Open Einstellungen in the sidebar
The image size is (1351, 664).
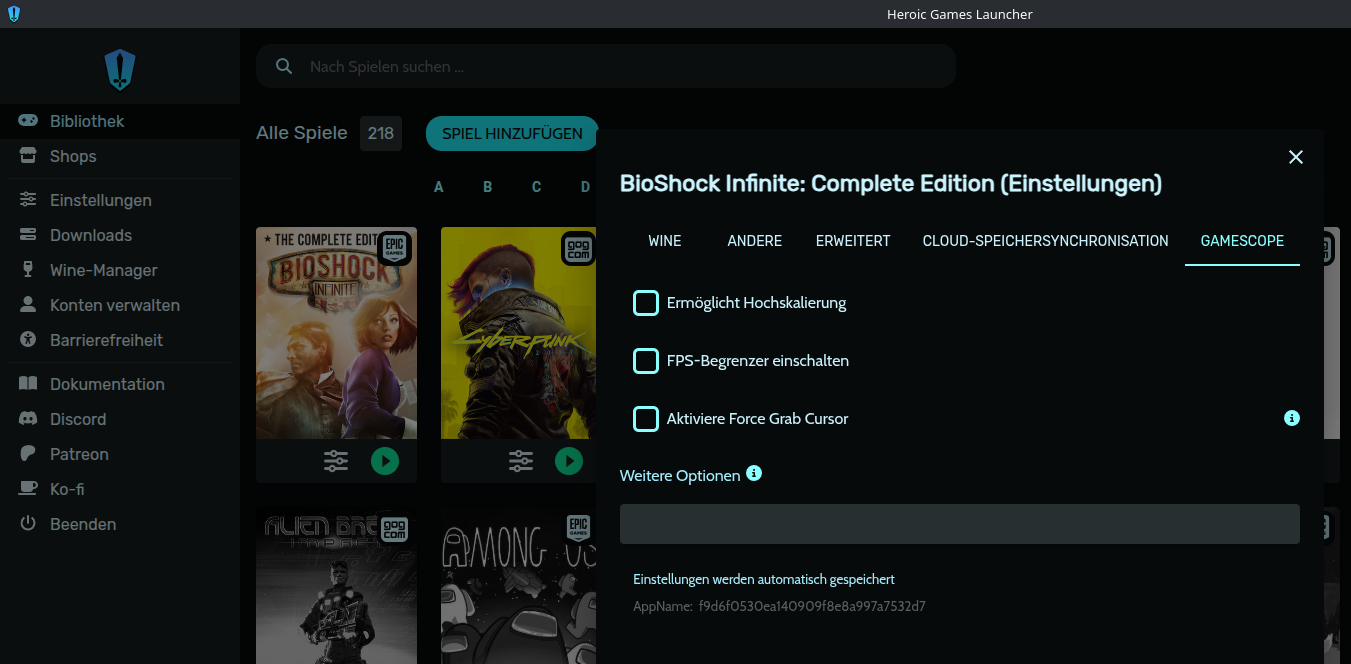[x=120, y=200]
